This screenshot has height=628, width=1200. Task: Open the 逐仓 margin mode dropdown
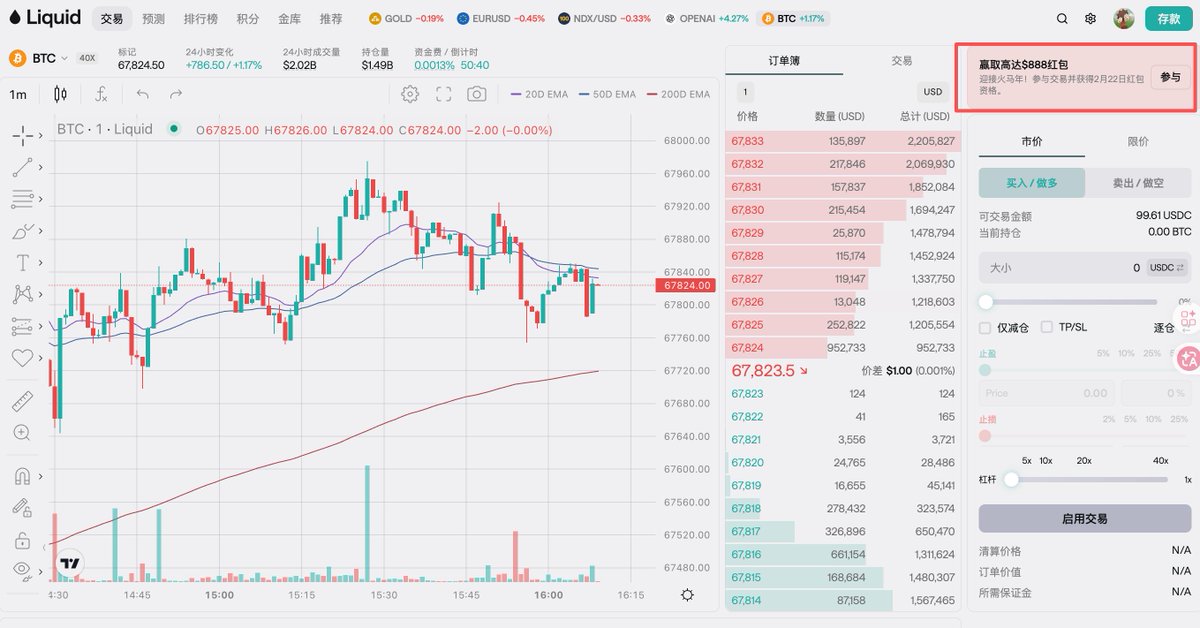click(1165, 327)
